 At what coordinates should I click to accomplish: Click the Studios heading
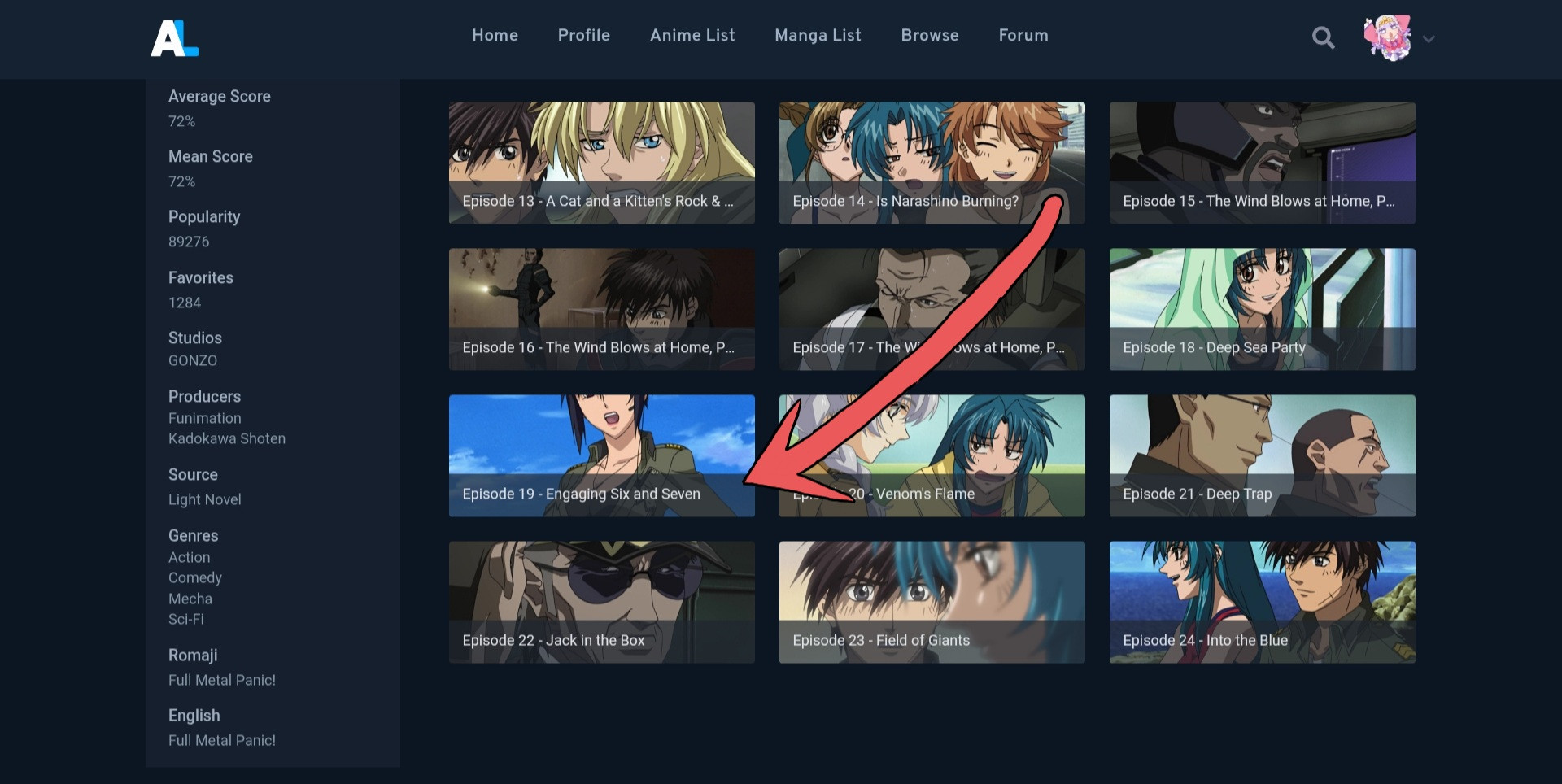195,338
